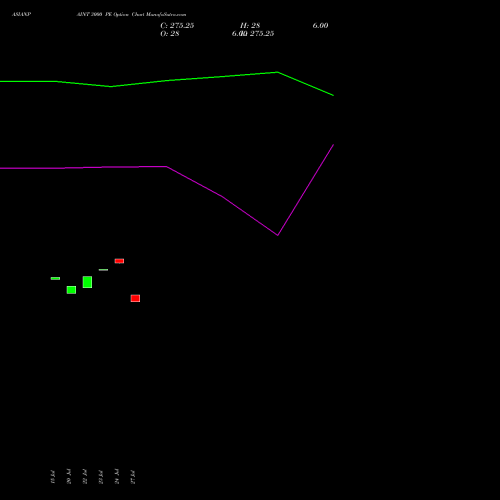
Task: Click the purple indicator line
Action: 167,167
